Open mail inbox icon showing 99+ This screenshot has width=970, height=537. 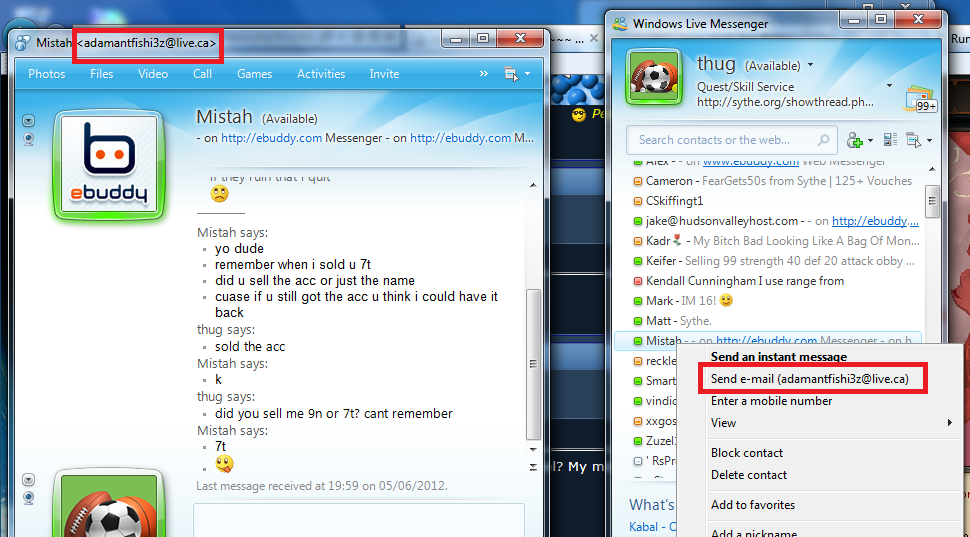921,99
